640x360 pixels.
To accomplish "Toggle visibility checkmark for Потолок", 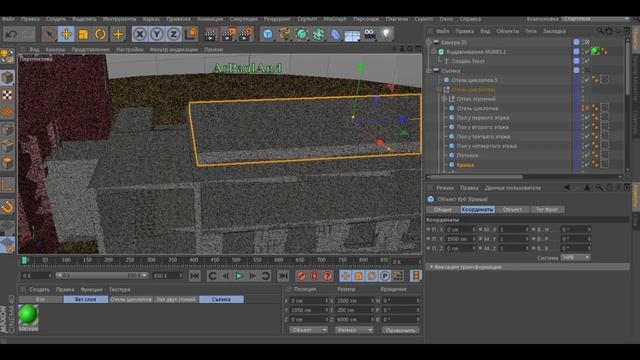I will tap(586, 156).
